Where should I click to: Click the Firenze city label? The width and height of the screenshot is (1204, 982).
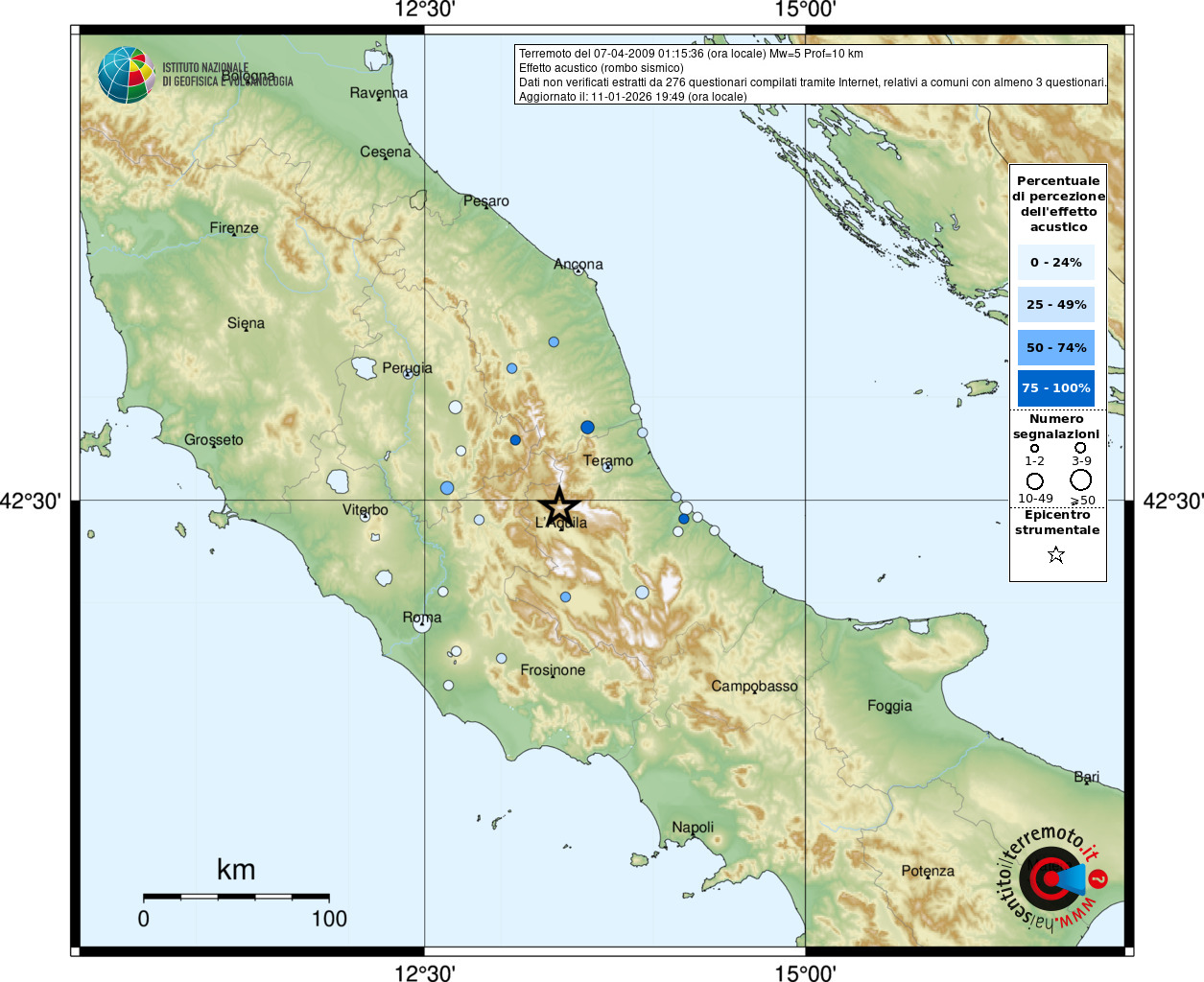(234, 228)
